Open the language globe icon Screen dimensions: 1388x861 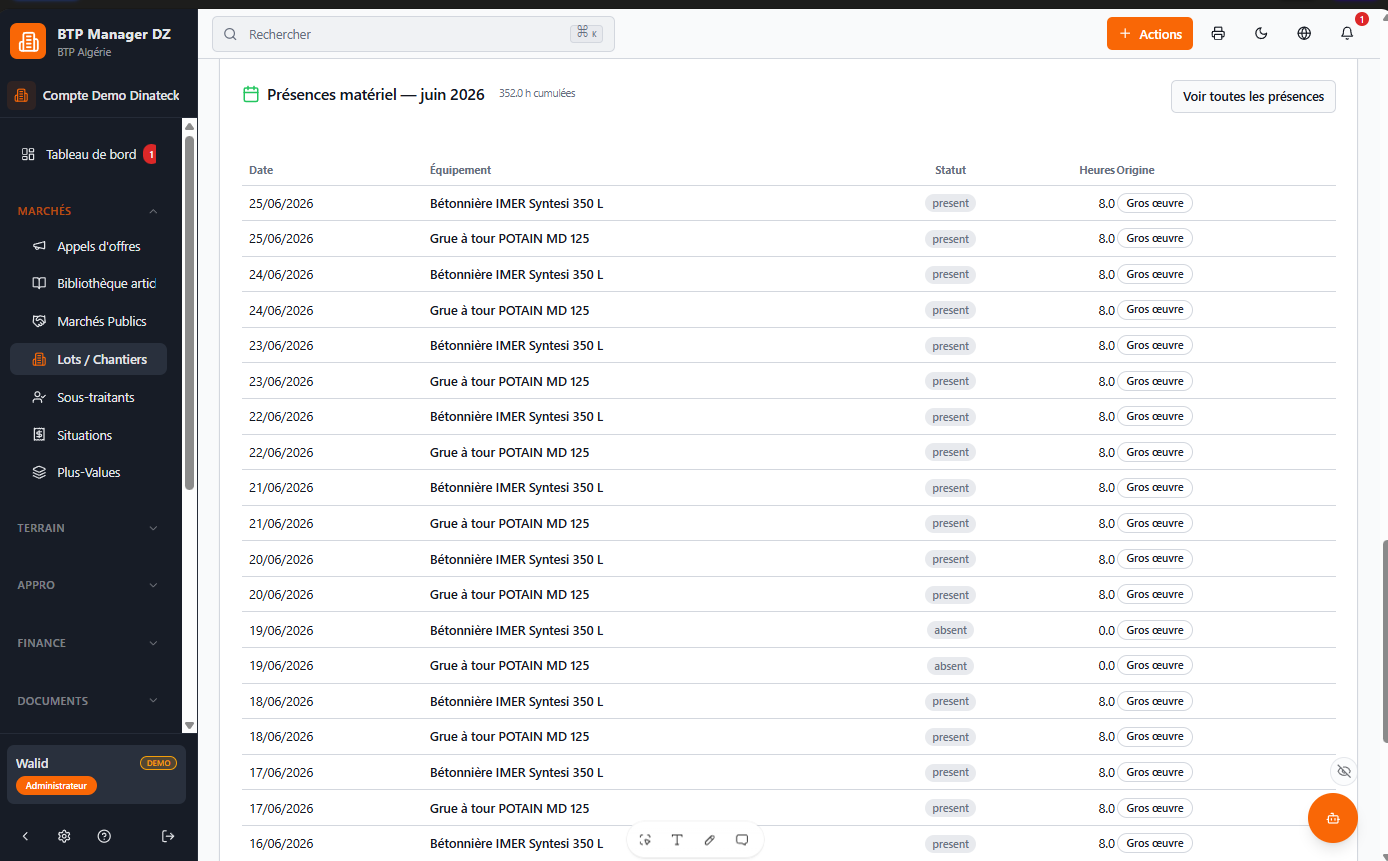click(1304, 34)
